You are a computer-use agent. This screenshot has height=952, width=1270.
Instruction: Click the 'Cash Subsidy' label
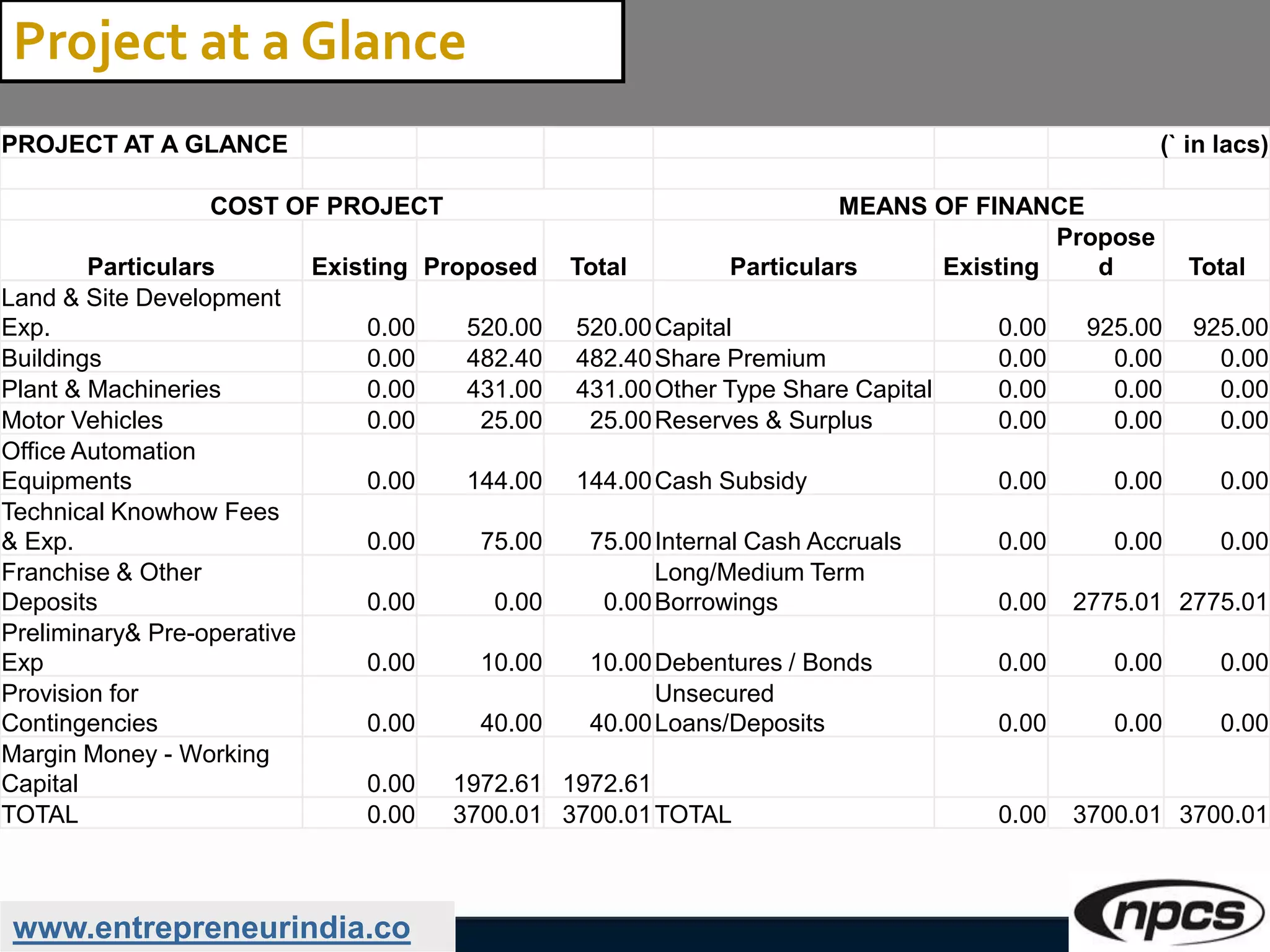pos(730,481)
